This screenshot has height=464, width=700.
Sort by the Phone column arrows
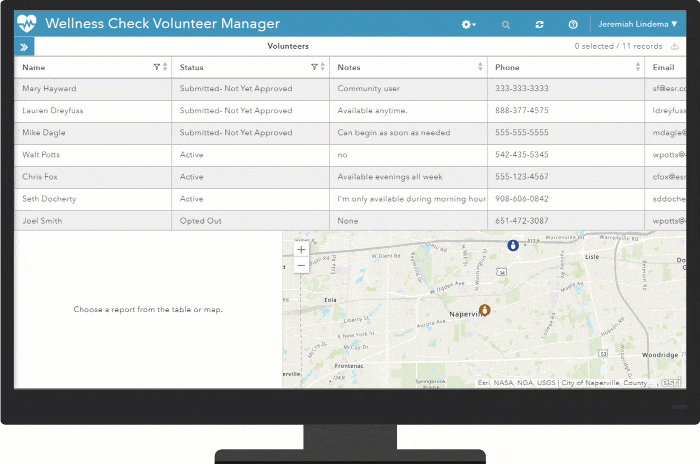pyautogui.click(x=638, y=67)
